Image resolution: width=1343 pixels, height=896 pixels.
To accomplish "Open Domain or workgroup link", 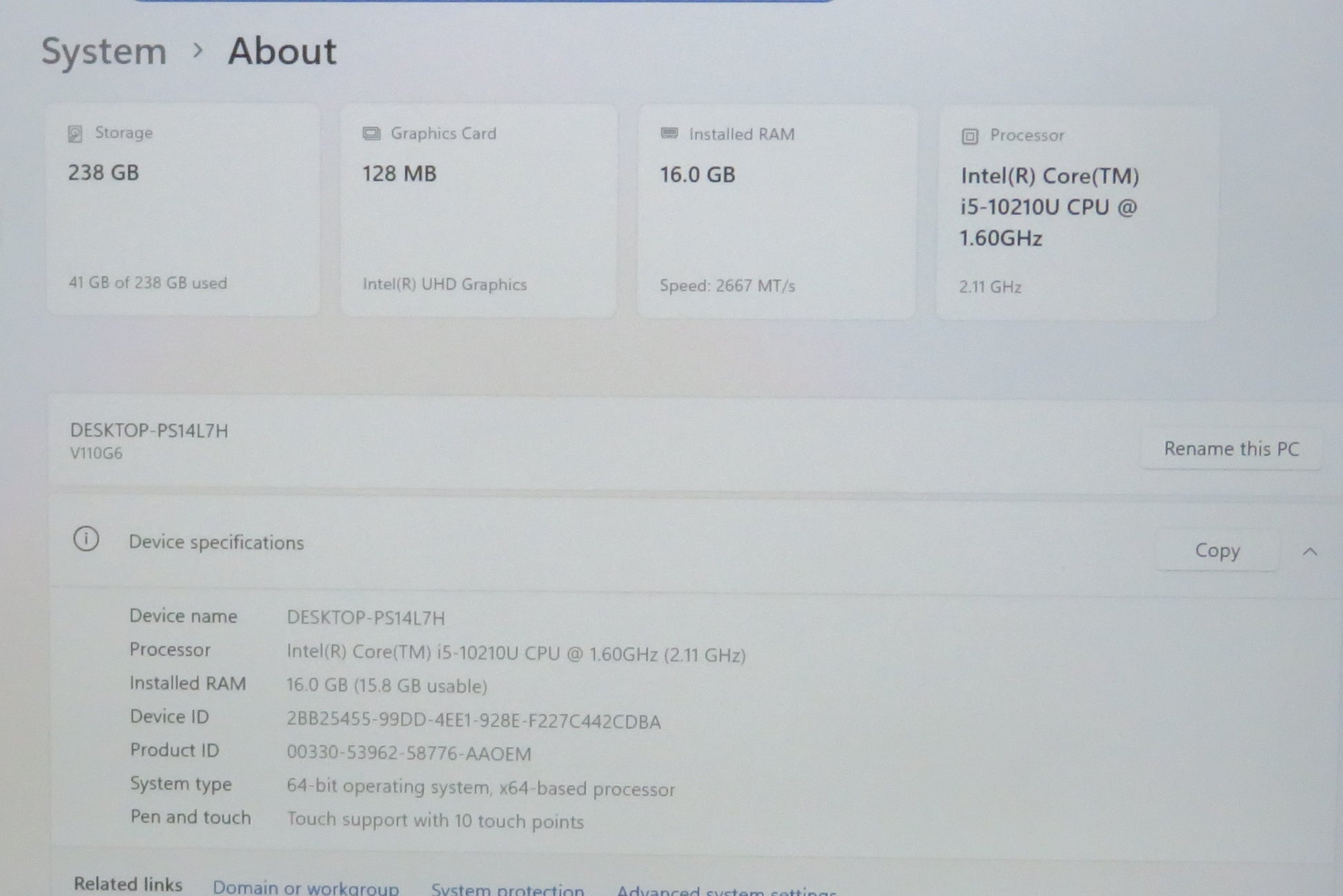I will pos(305,887).
